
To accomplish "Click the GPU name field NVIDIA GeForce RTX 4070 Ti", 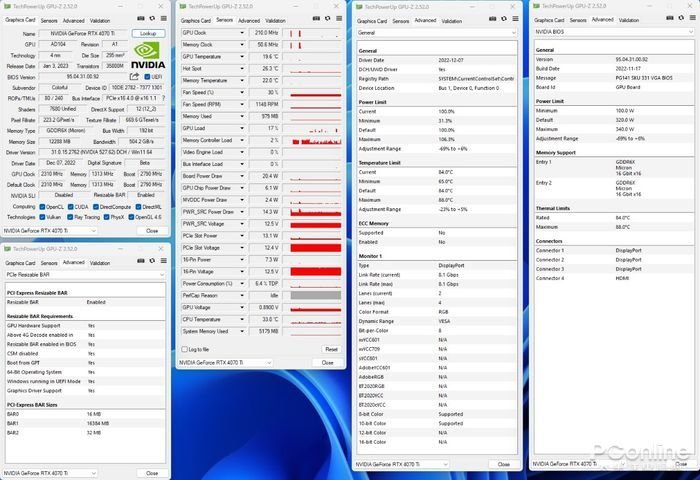I will pyautogui.click(x=83, y=33).
